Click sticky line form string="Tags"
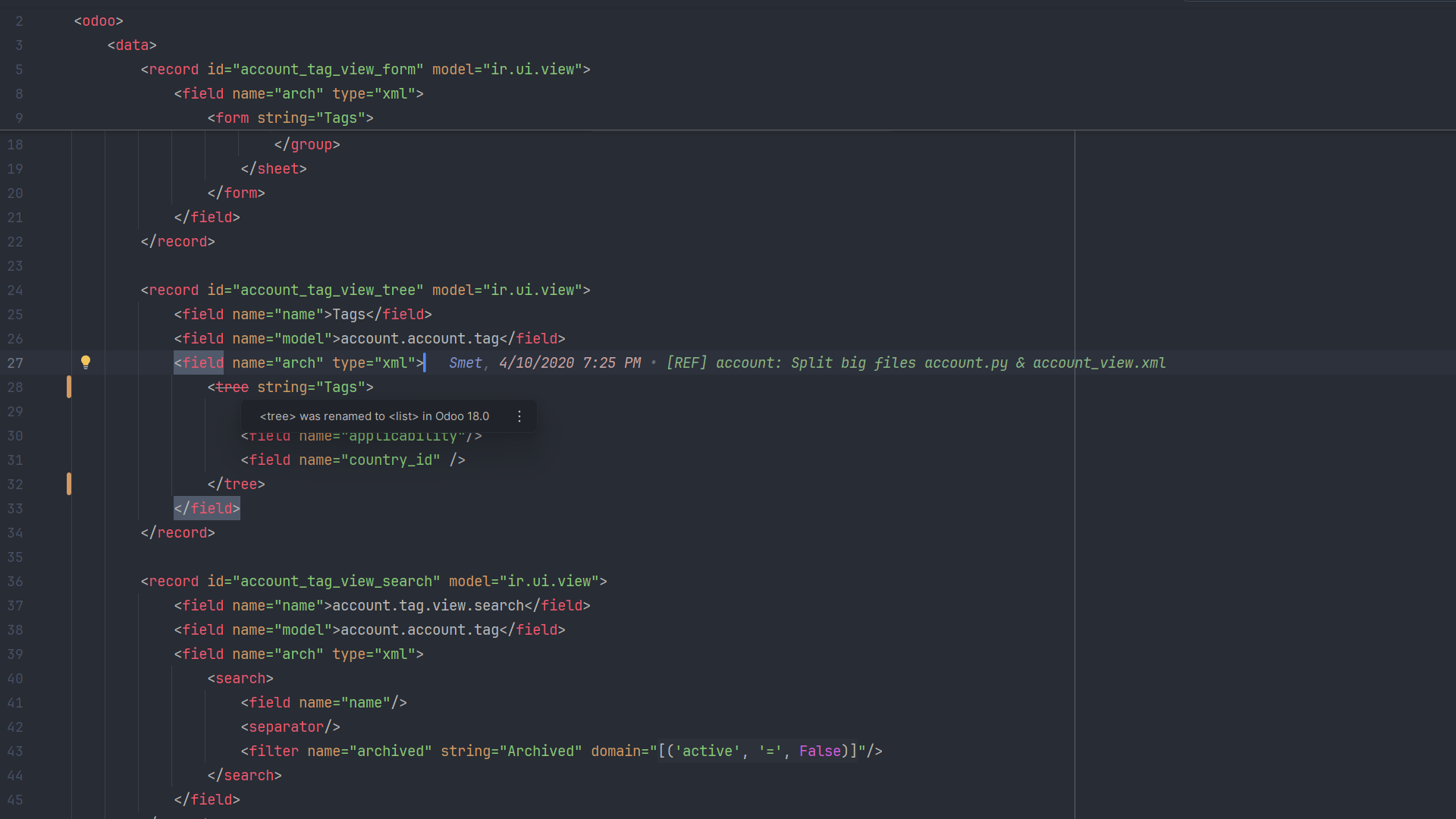Viewport: 1456px width, 819px height. (290, 118)
